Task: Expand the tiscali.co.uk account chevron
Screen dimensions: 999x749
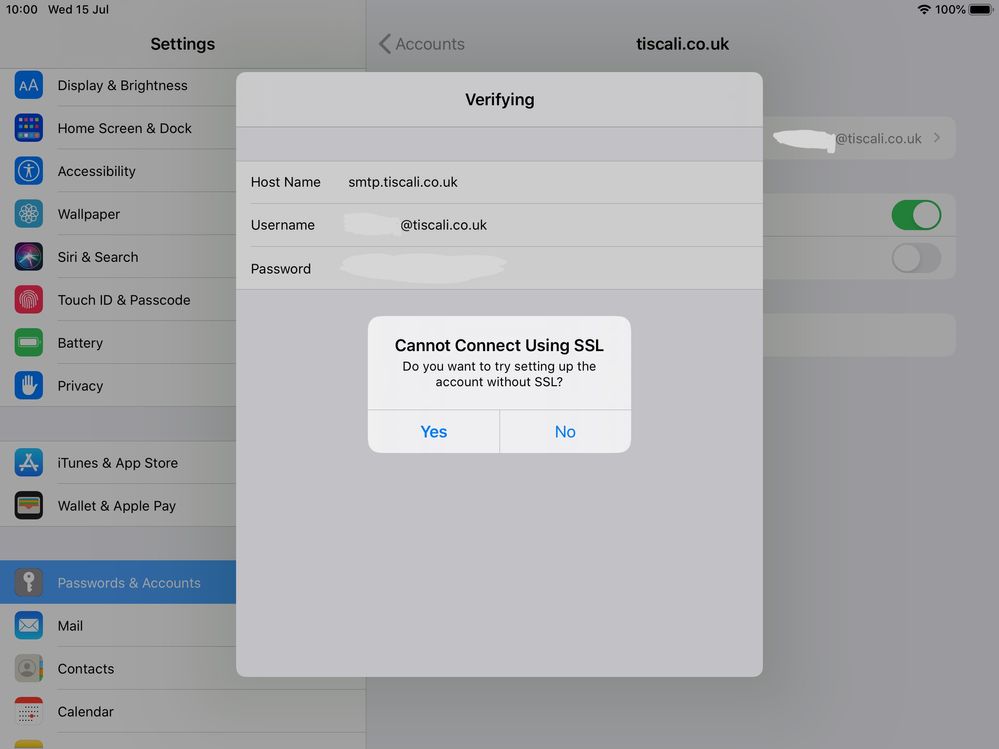Action: pyautogui.click(x=937, y=138)
